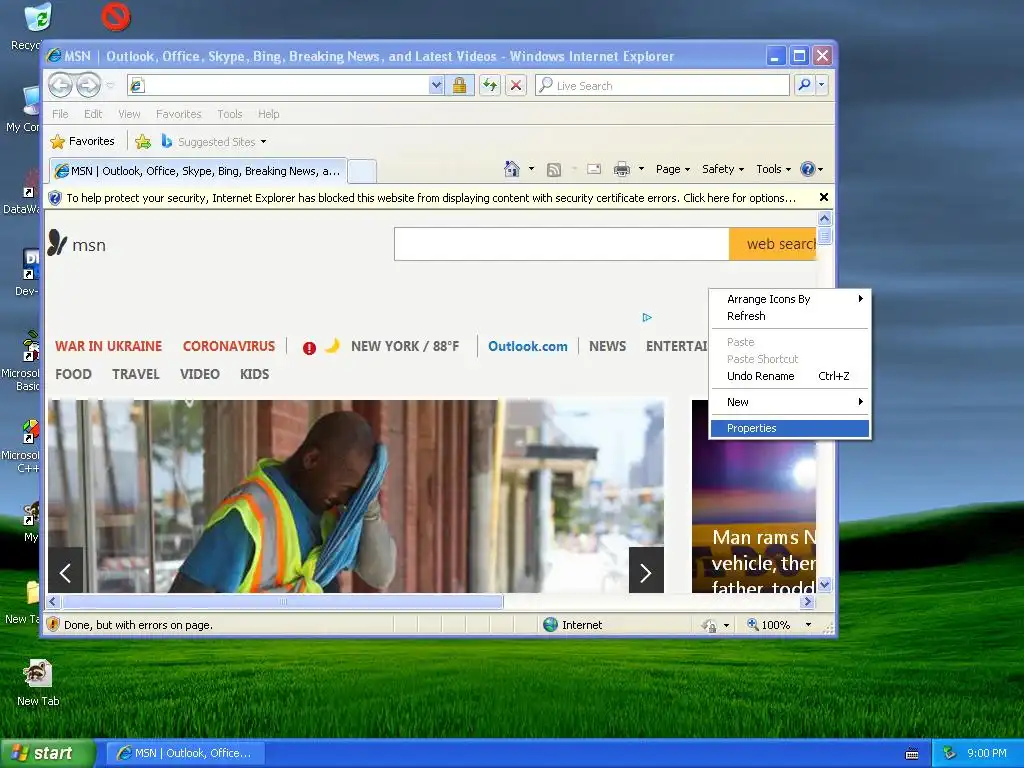Viewport: 1024px width, 768px height.
Task: Click the Live Search magnifier button
Action: 805,85
